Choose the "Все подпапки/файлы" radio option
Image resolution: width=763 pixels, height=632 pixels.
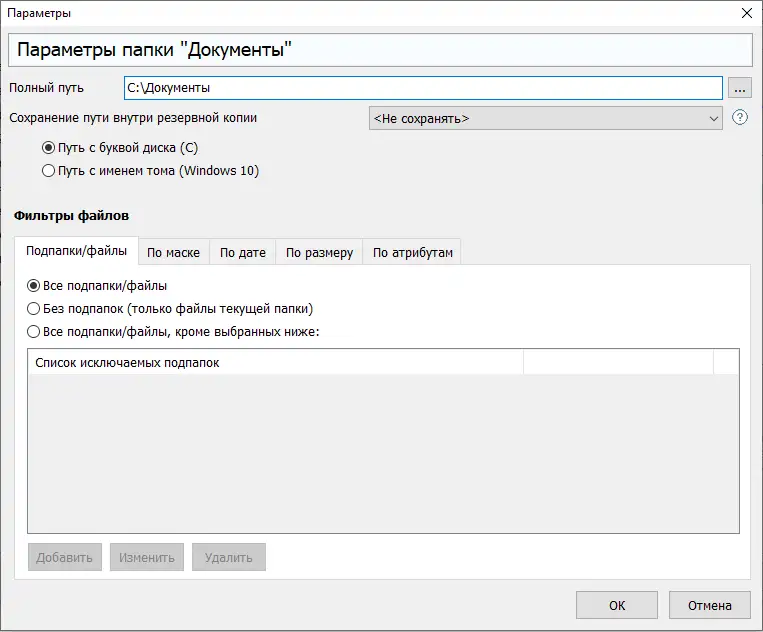(x=34, y=285)
